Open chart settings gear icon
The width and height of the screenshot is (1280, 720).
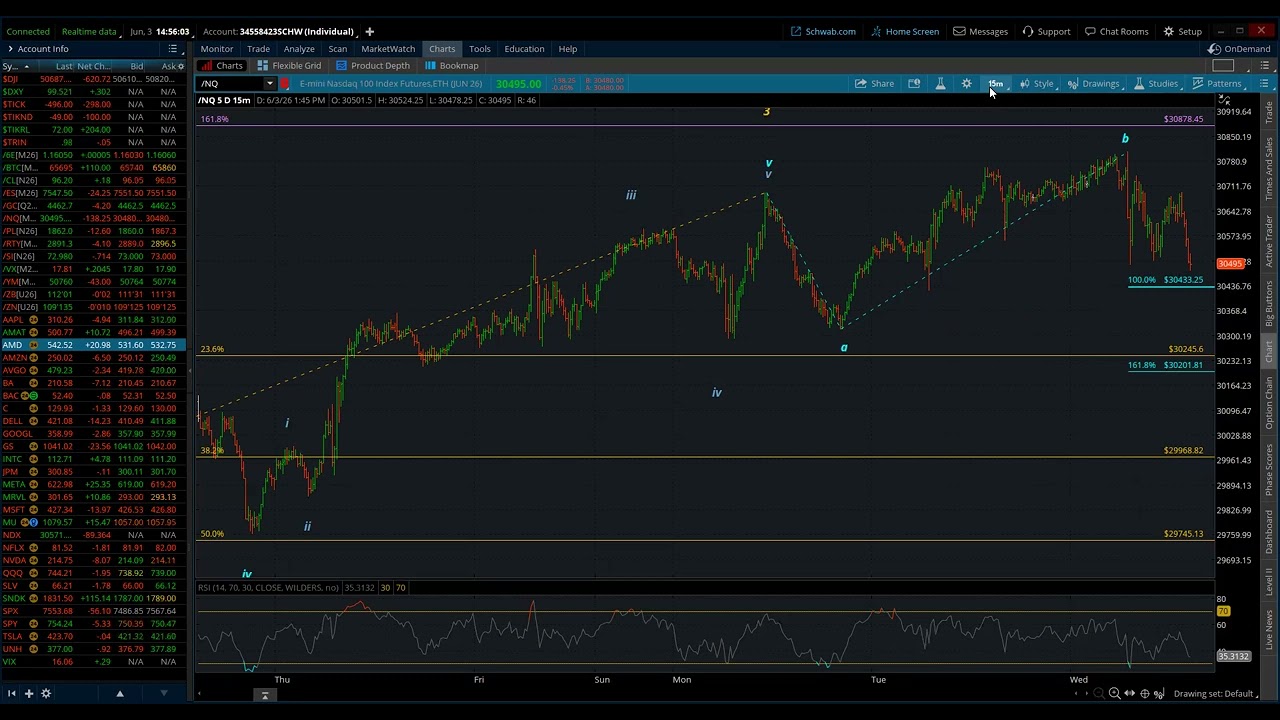(x=967, y=84)
